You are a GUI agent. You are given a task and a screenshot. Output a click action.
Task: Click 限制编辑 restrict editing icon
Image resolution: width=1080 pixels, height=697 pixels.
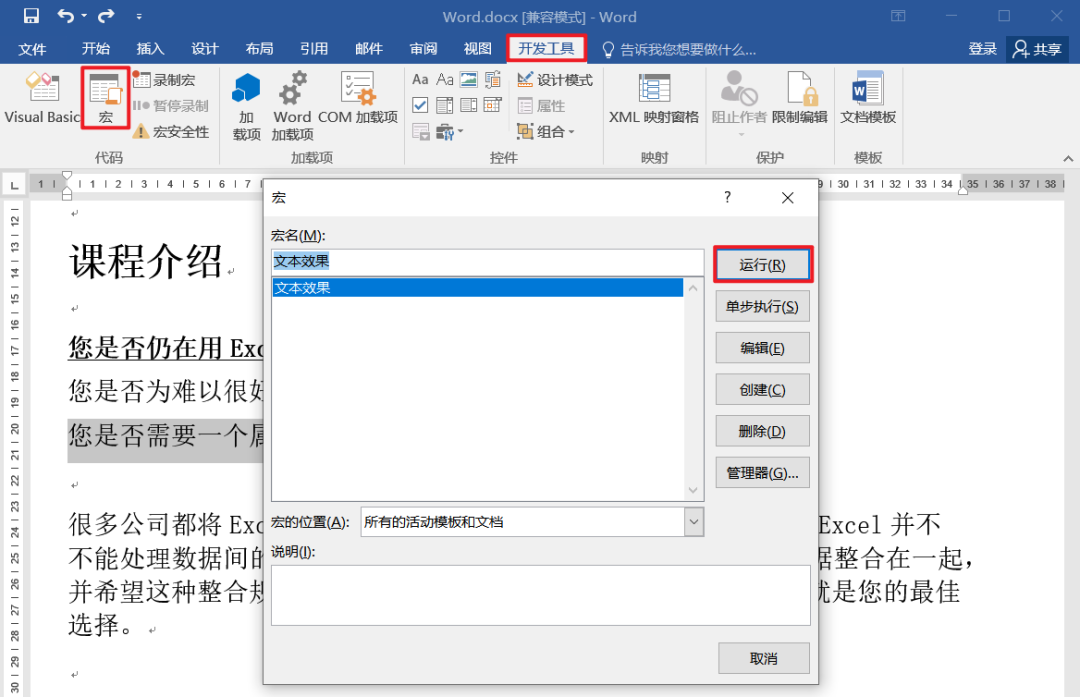point(800,98)
